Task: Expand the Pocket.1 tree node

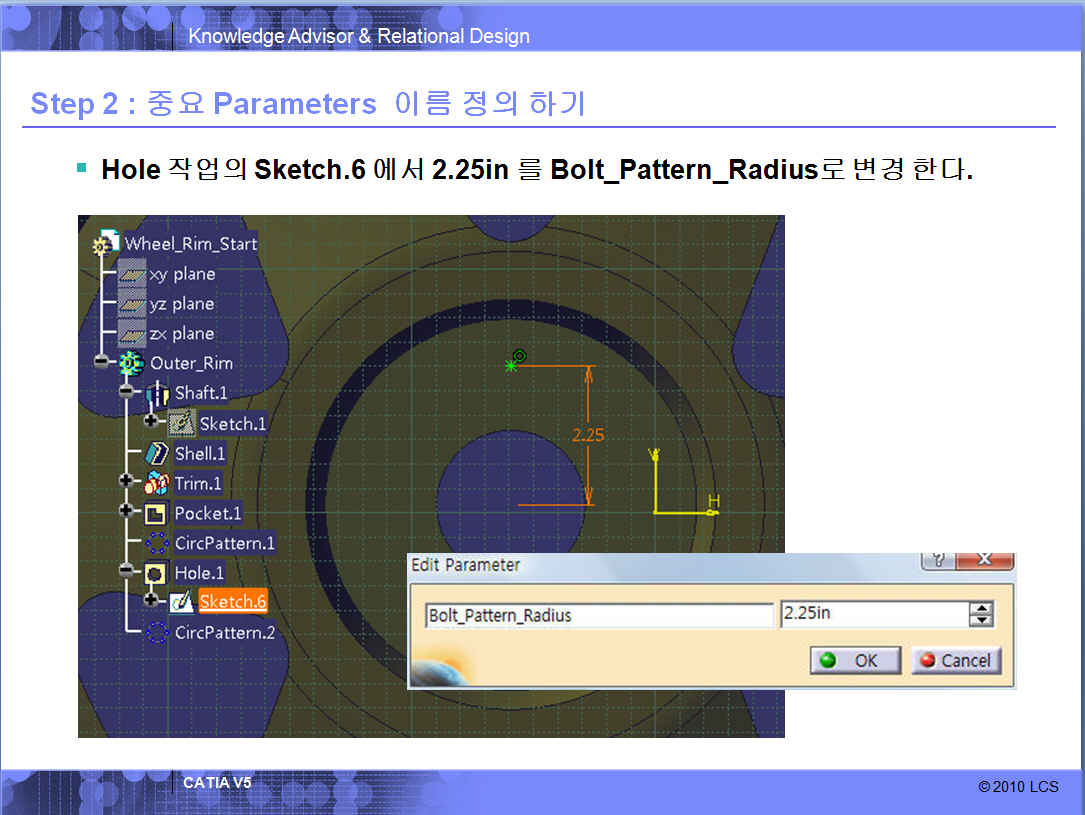Action: [126, 511]
